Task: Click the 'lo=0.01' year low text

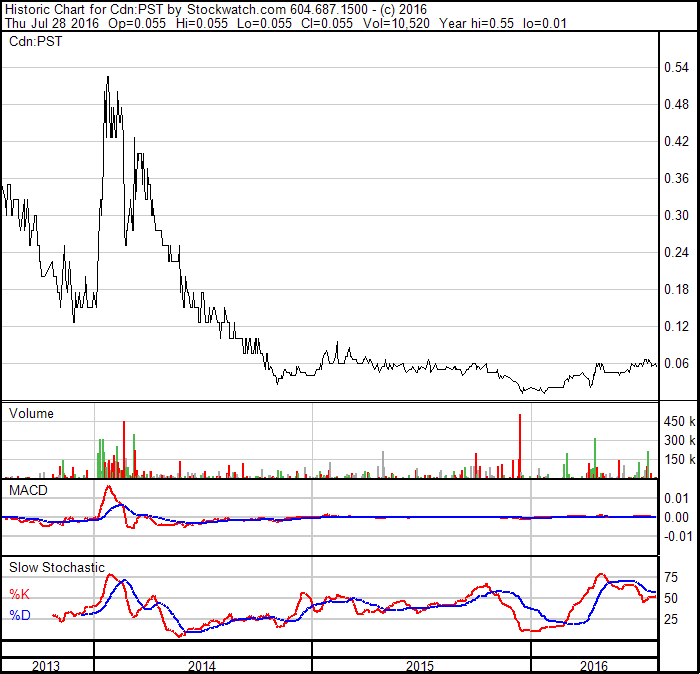Action: point(545,23)
